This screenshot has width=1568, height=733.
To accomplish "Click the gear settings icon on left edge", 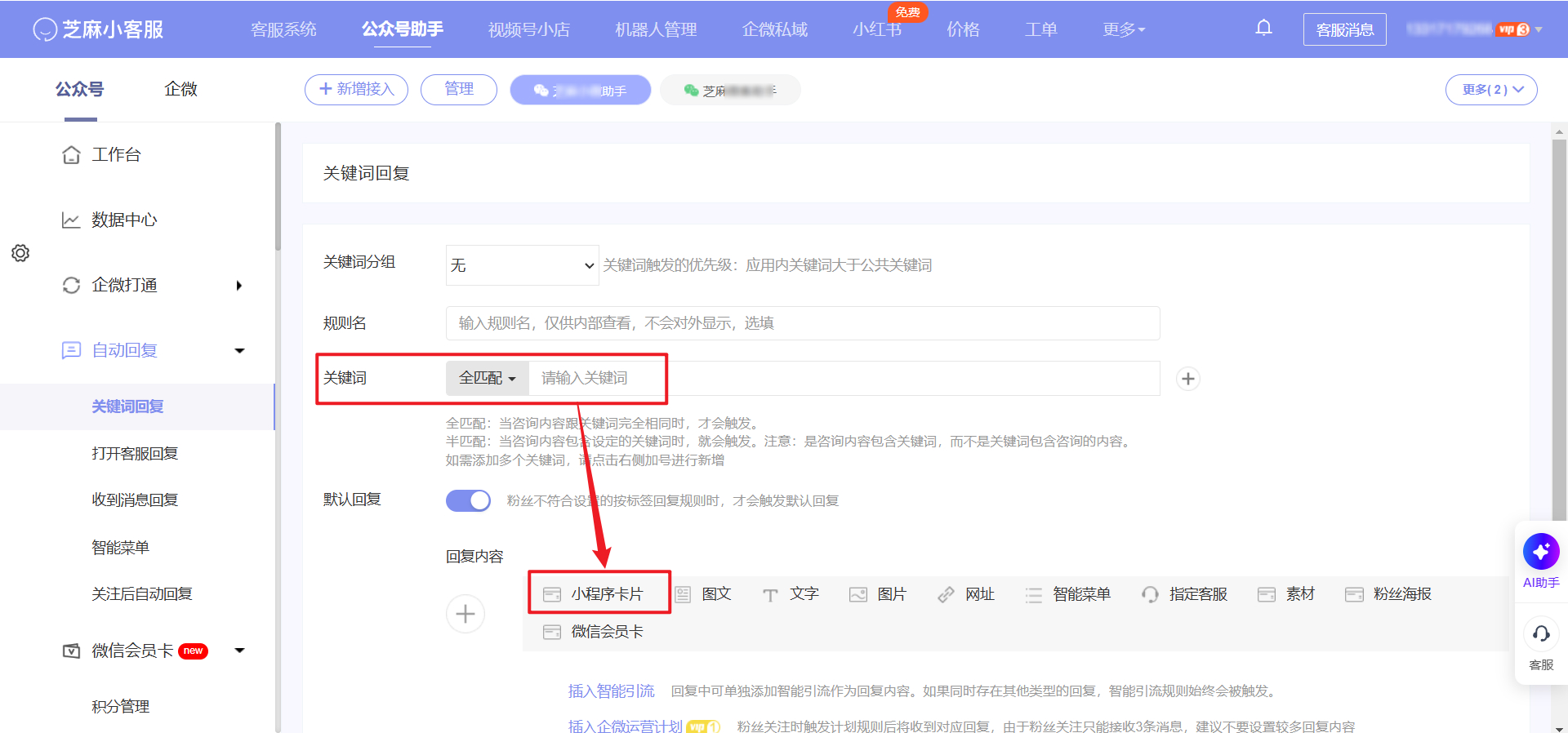I will pyautogui.click(x=20, y=253).
